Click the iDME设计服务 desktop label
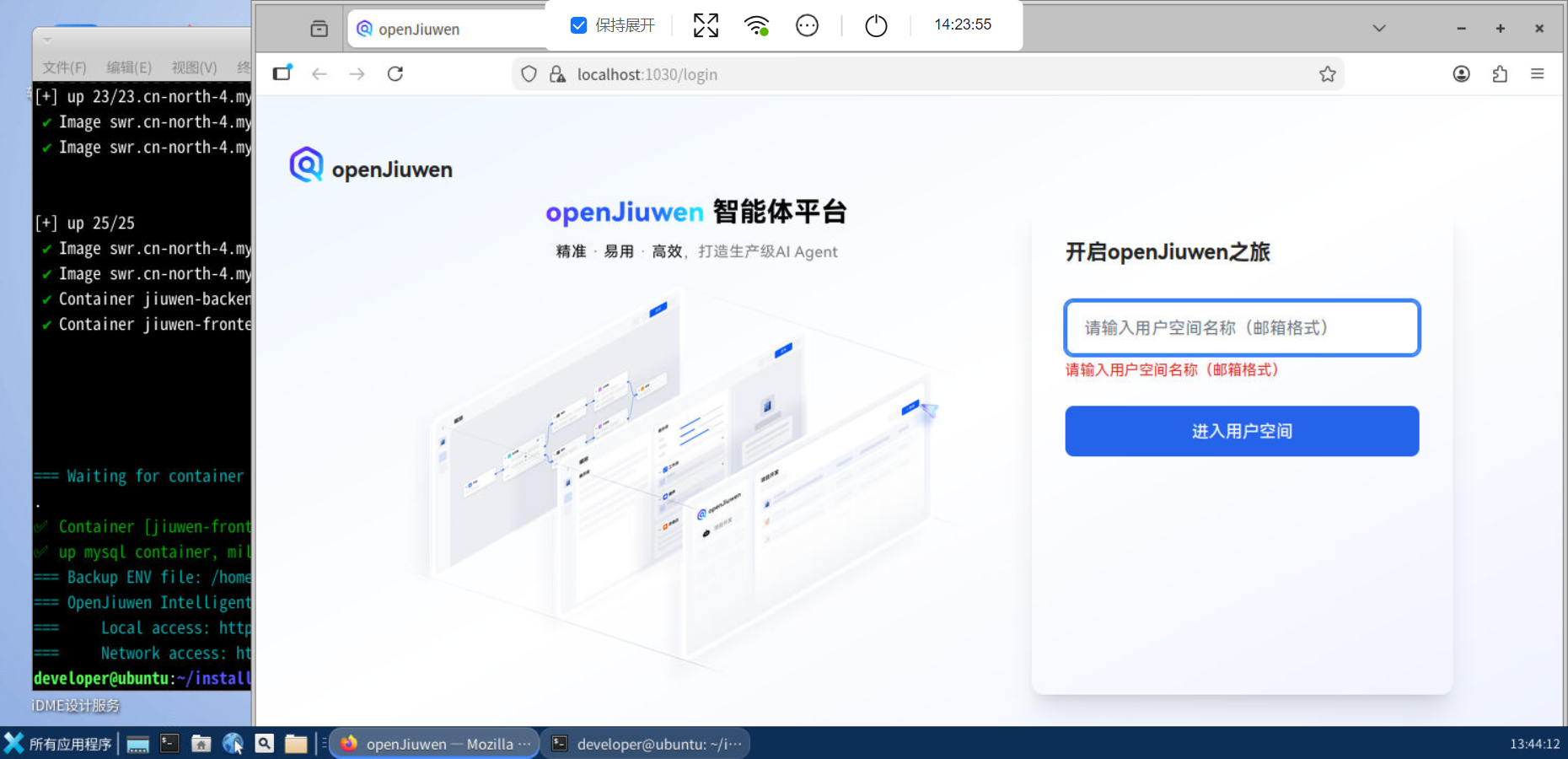The image size is (1568, 759). pyautogui.click(x=76, y=706)
